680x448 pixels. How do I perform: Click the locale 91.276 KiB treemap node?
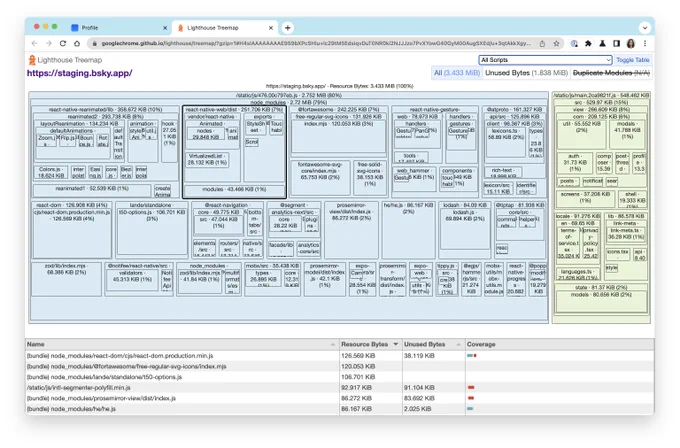click(578, 216)
